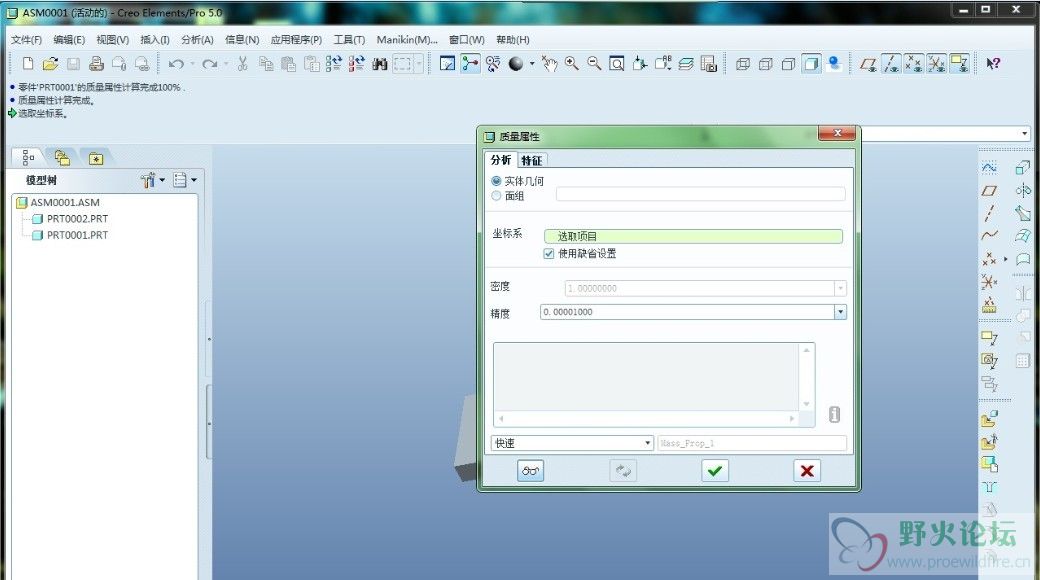
Task: Click the Refit view icon
Action: [617, 64]
